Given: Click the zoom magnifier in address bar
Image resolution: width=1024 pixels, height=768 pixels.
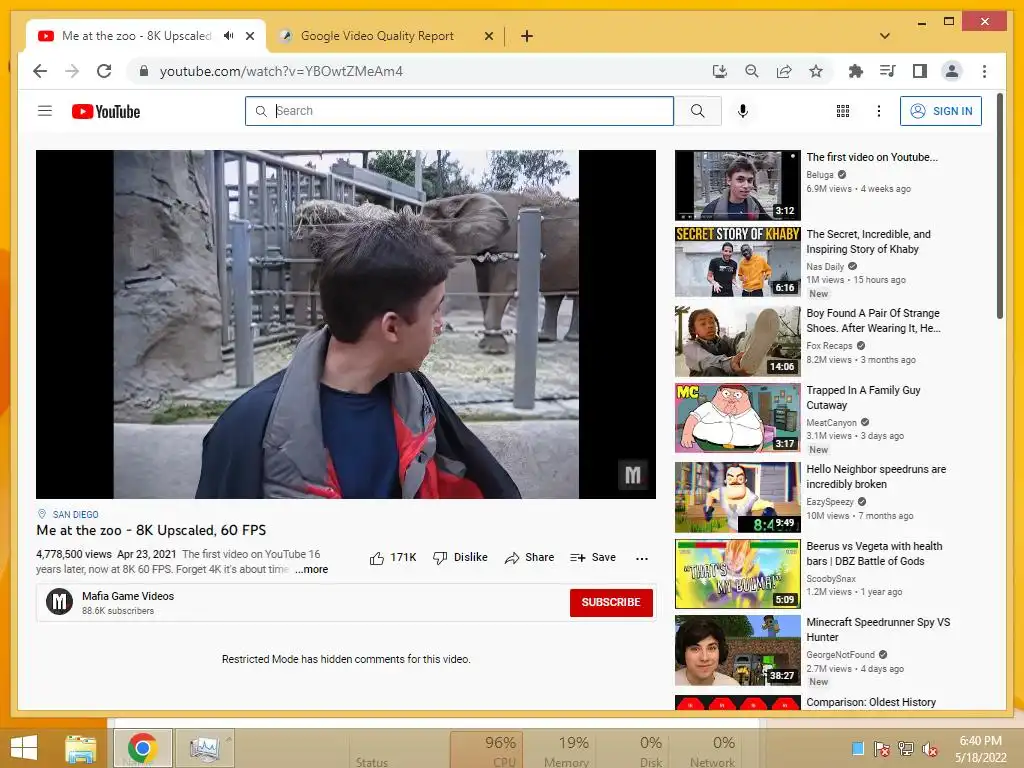Looking at the screenshot, I should click(x=752, y=71).
